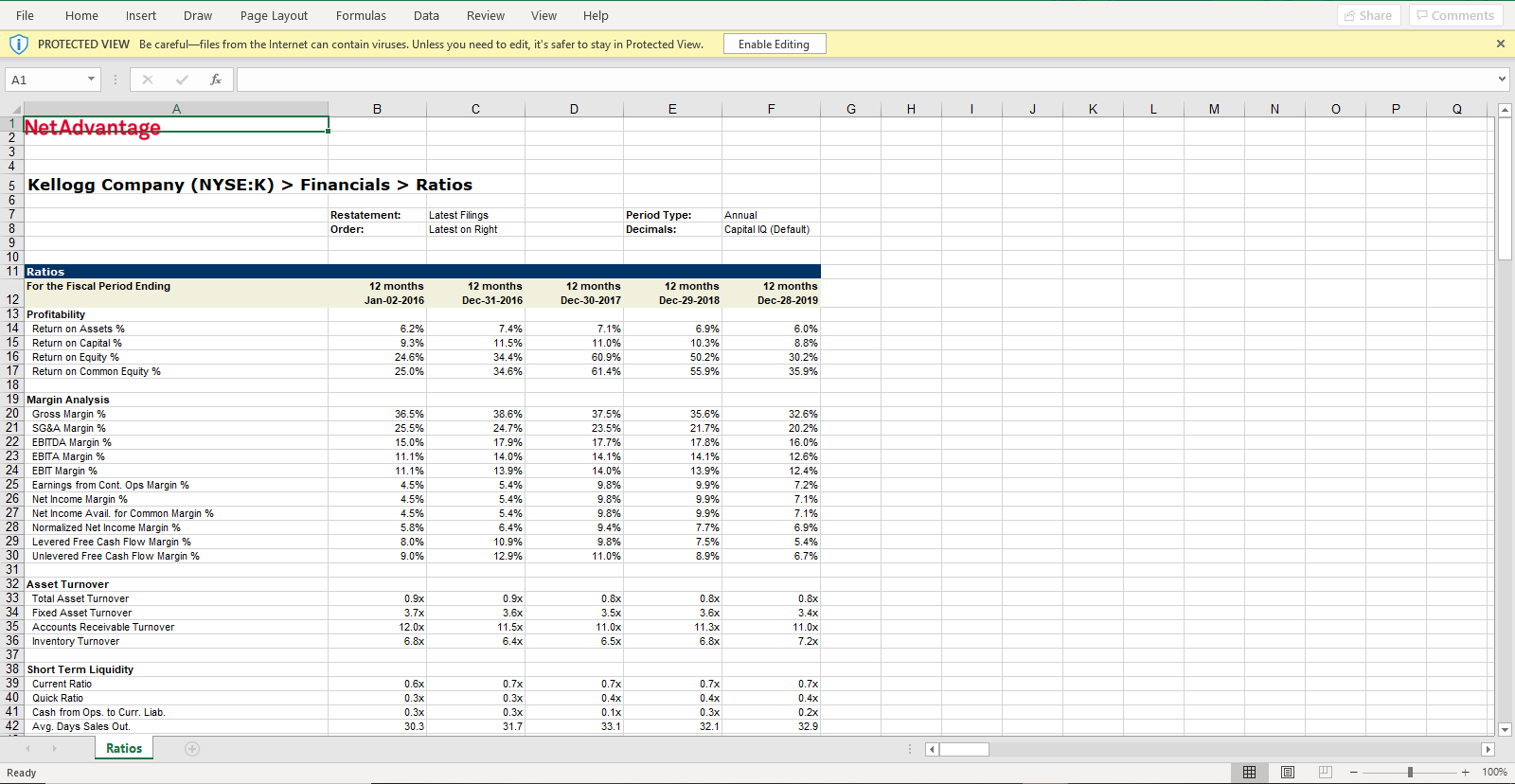Screen dimensions: 1515x784
Task: Click the cancel entry X icon
Action: 148,80
